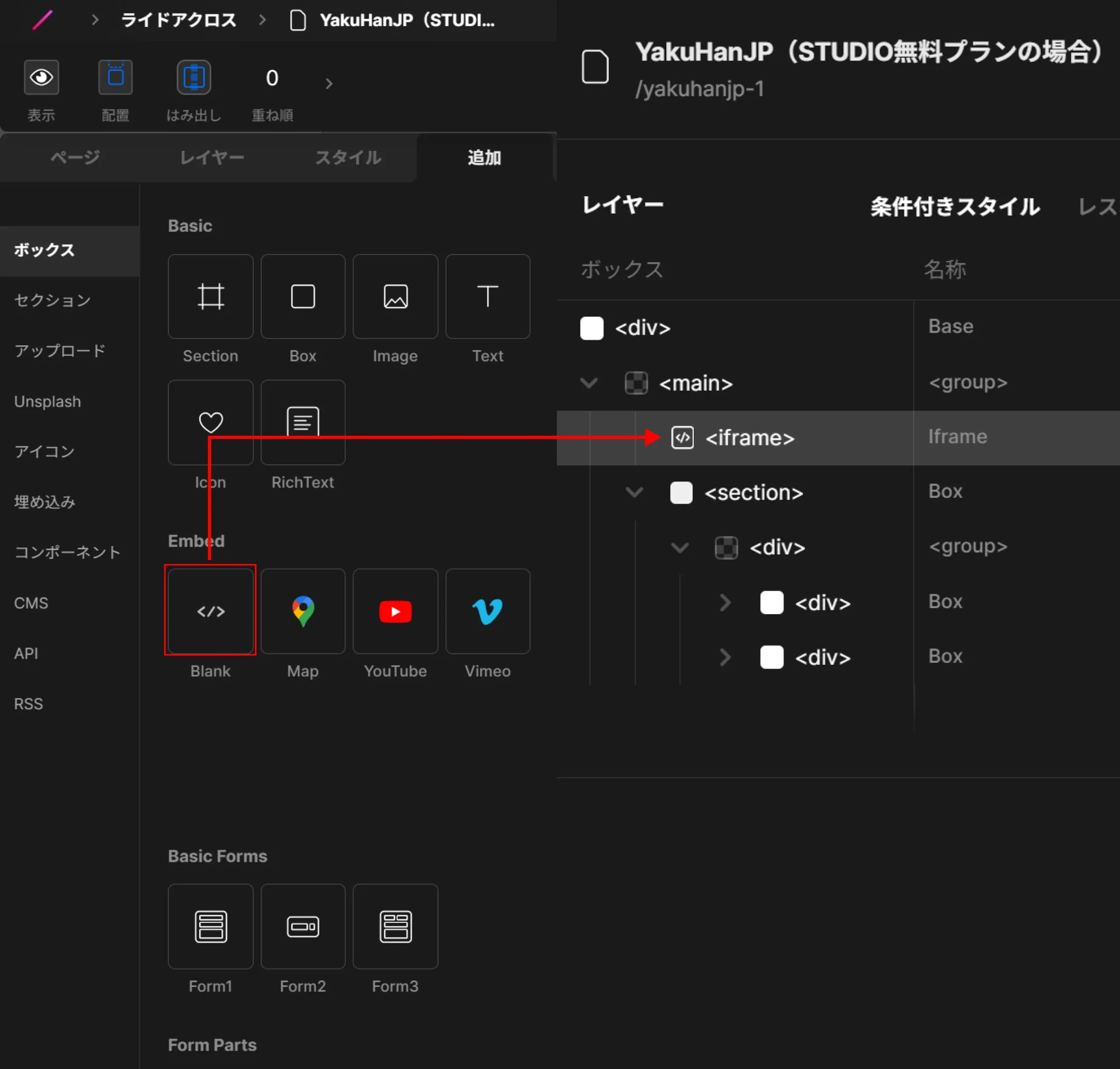Add a Box element
1120x1069 pixels.
(302, 296)
